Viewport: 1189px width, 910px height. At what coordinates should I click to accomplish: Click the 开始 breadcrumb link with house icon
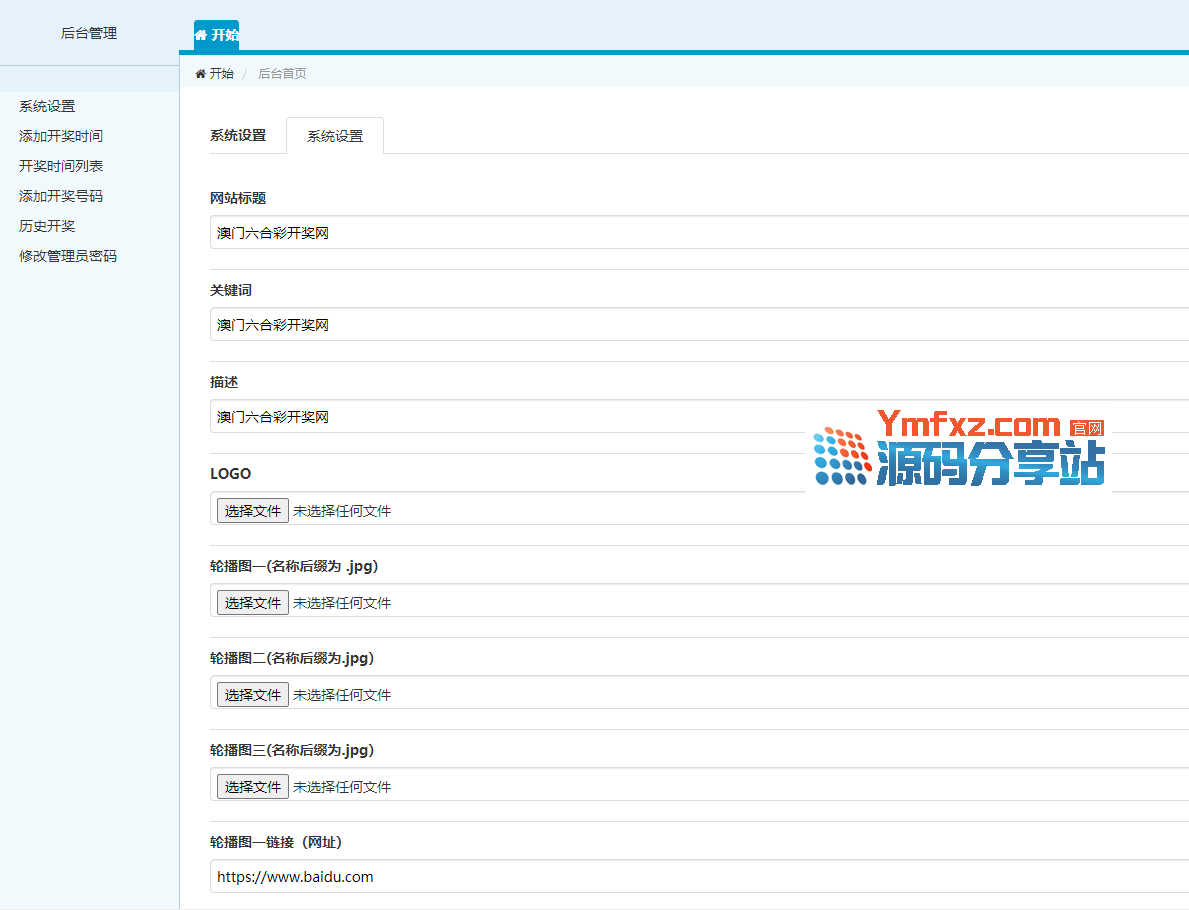click(214, 73)
